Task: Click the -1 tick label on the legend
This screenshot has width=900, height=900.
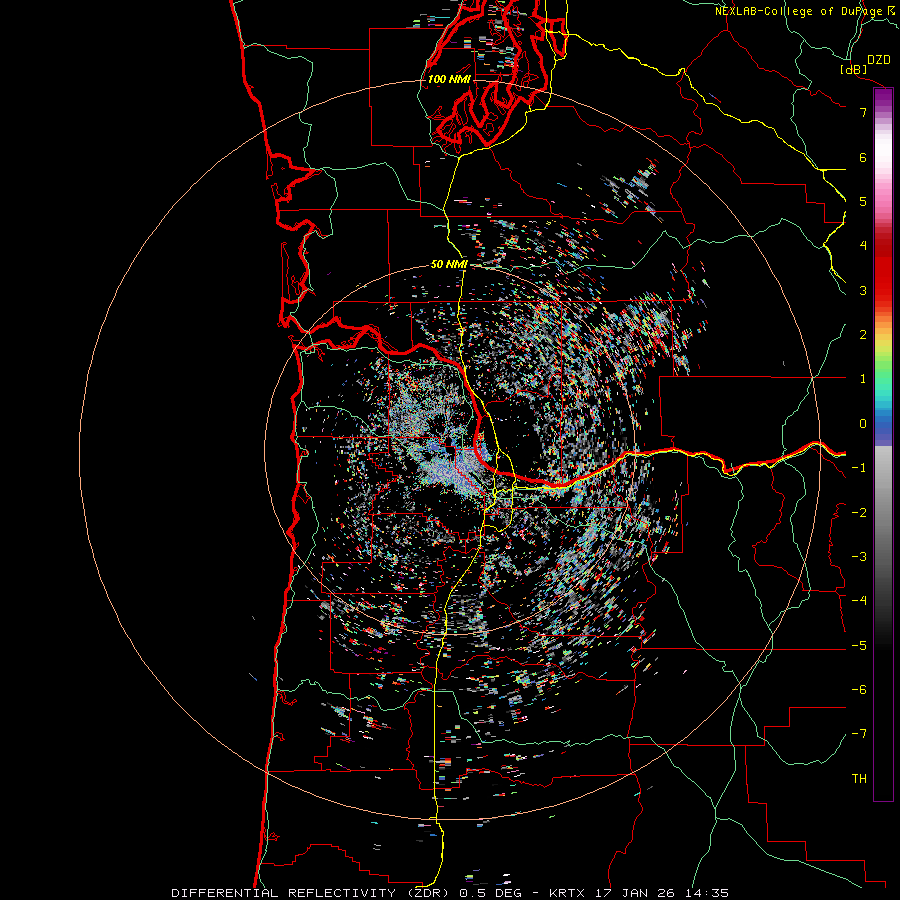Action: pos(859,468)
